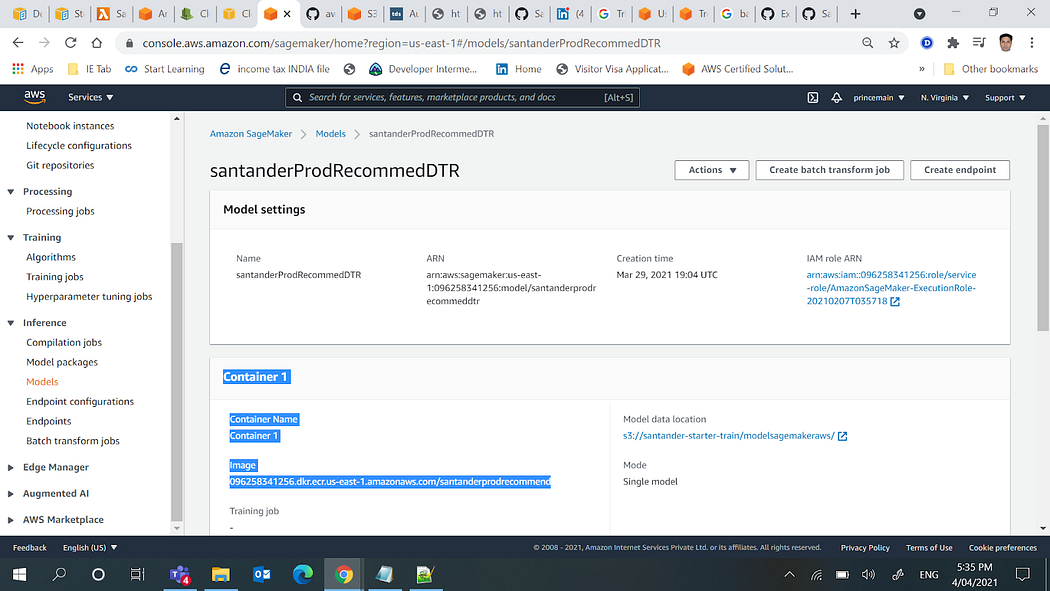Click Create endpoint button

click(x=960, y=170)
